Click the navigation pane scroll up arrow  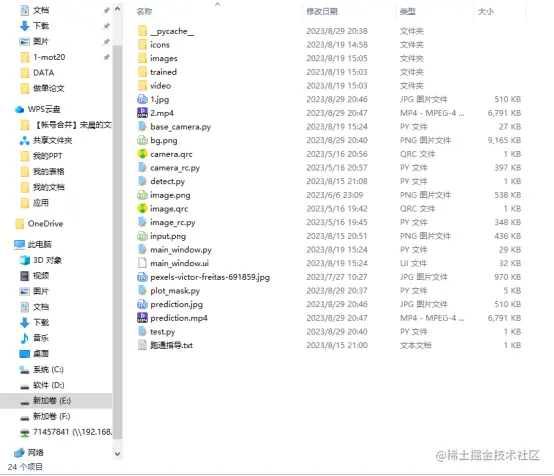(118, 9)
